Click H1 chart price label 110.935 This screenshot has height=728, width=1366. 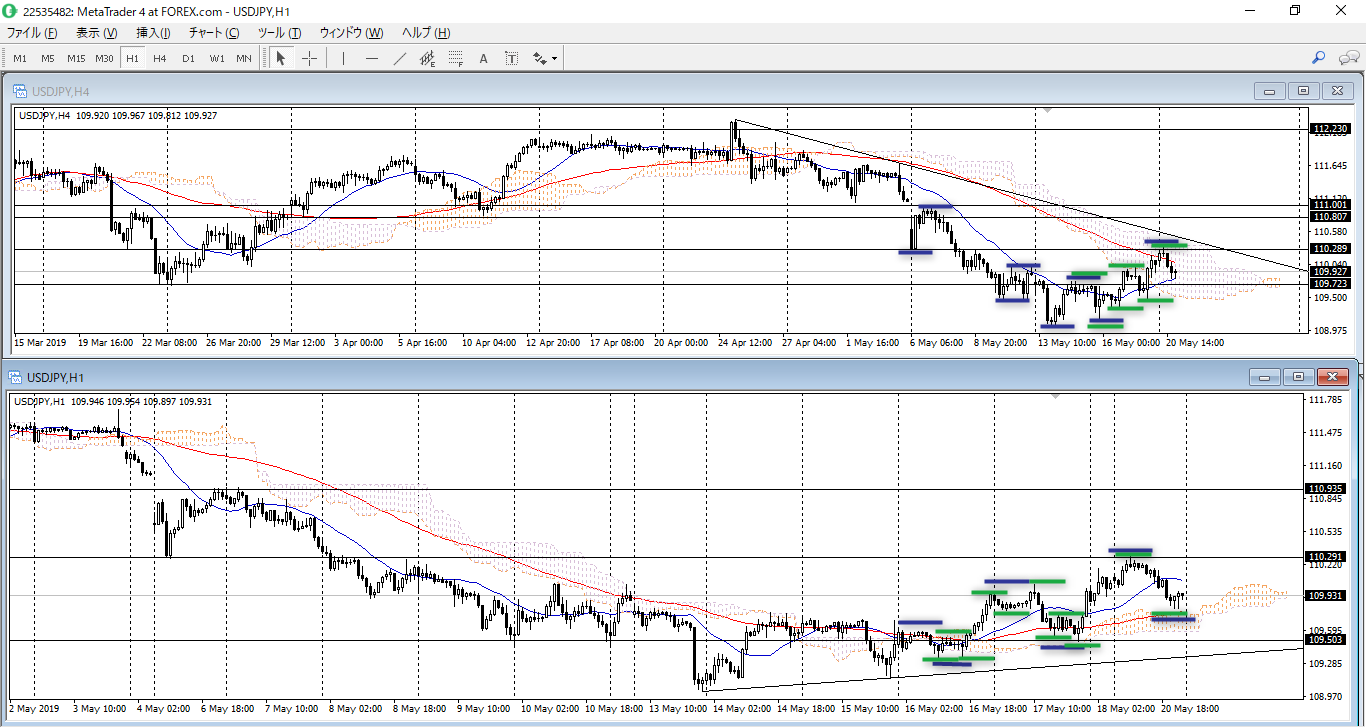[1326, 489]
